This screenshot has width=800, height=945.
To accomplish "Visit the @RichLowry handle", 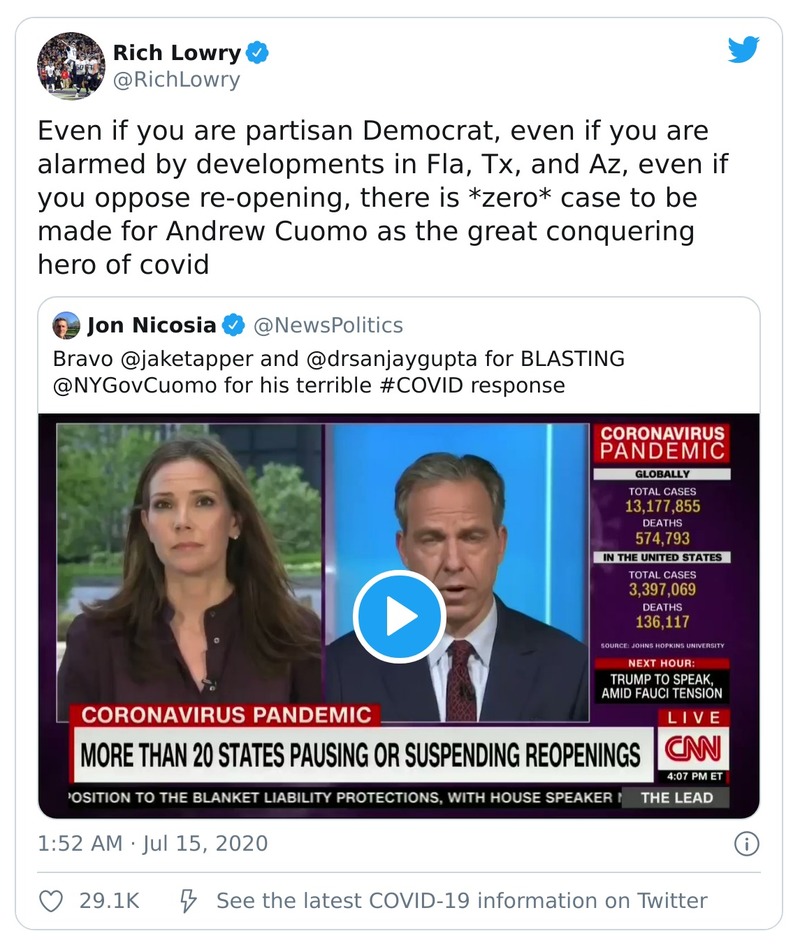I will (x=176, y=80).
